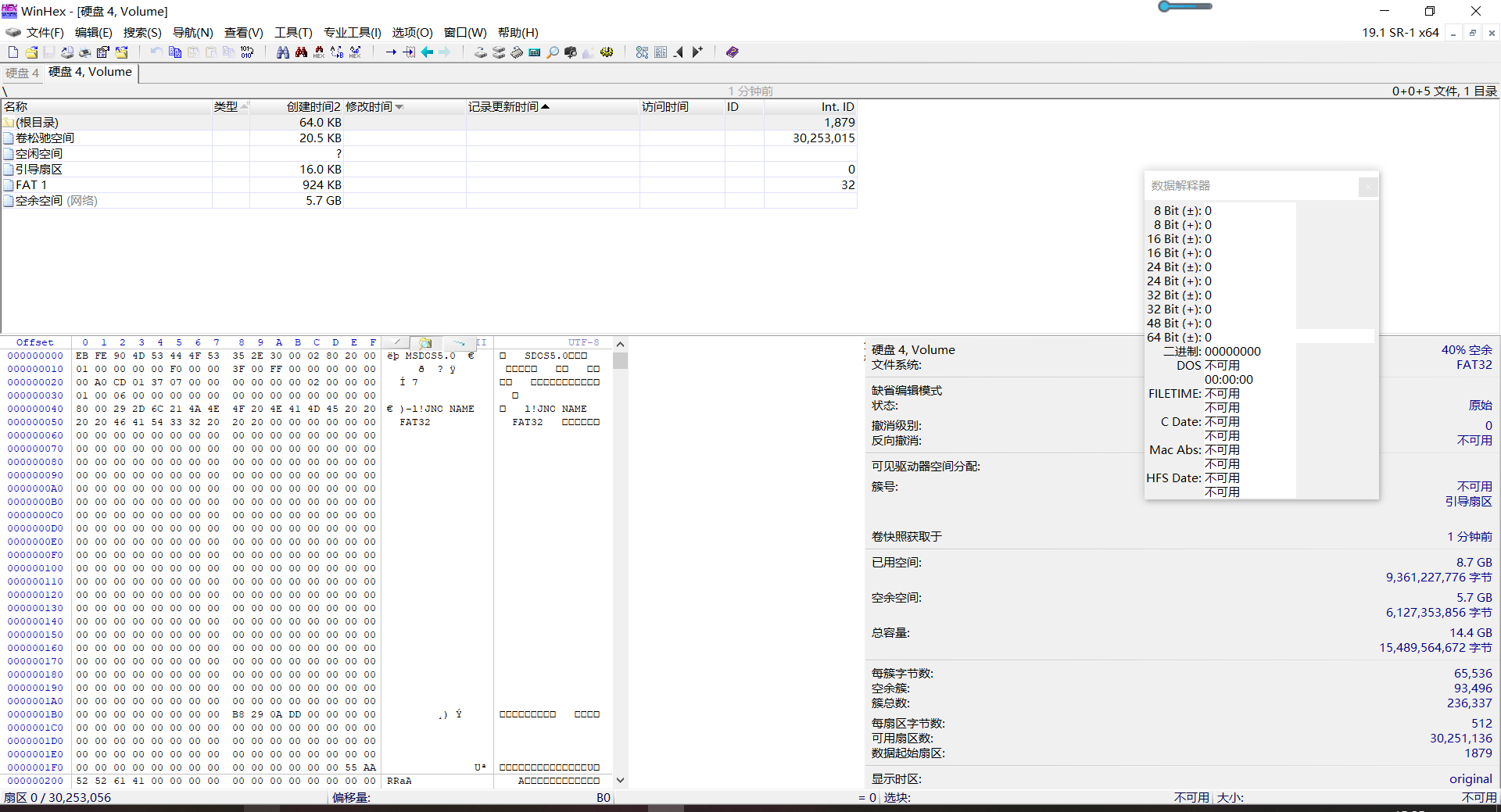Click the Clone Disk icon
1501x812 pixels.
498,52
